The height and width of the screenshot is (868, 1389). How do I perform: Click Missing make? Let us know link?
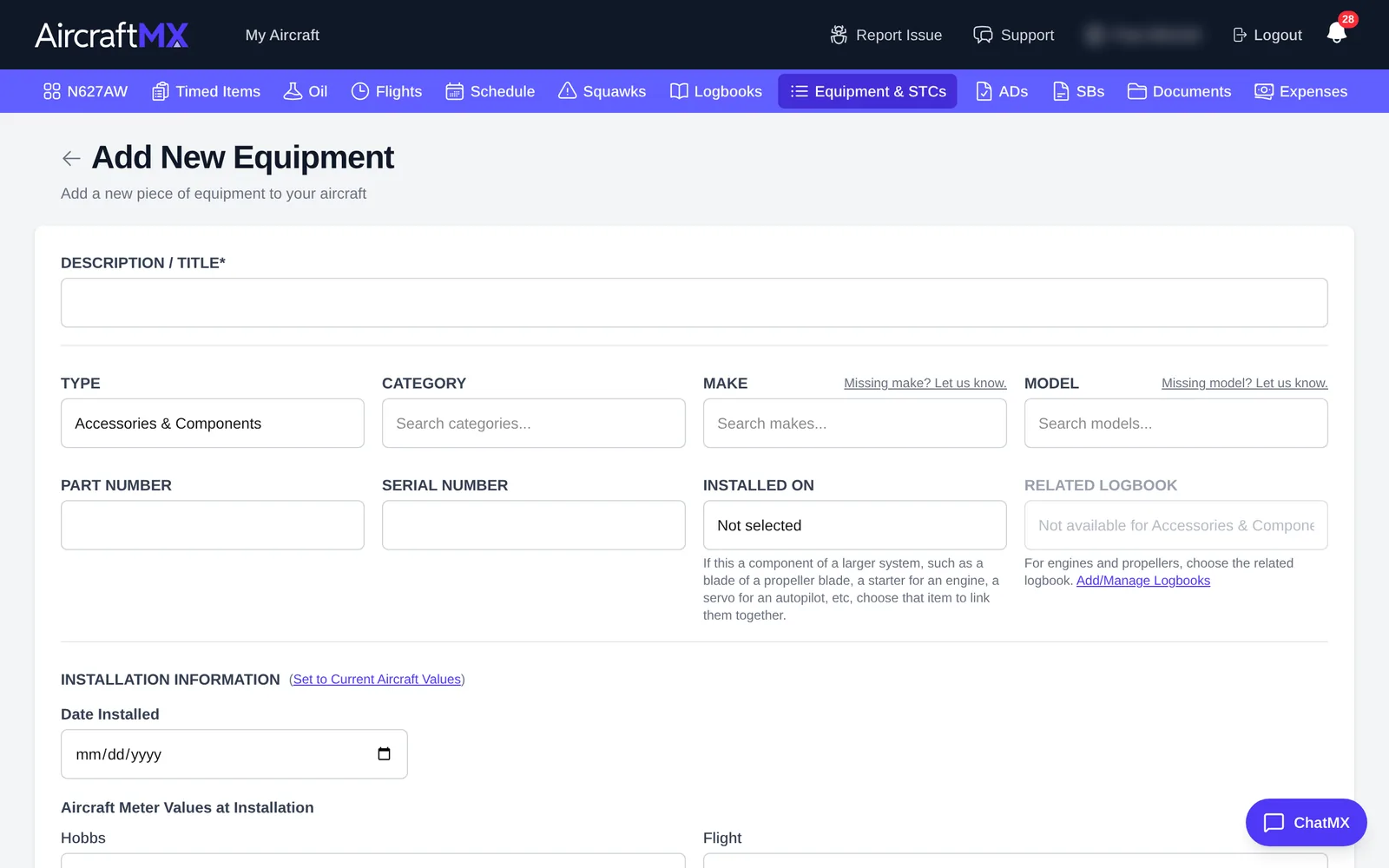click(925, 383)
